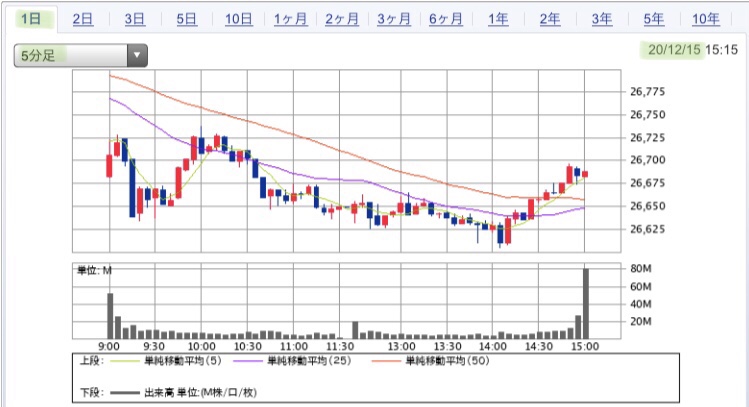Click the 出来高 volume legend entry
This screenshot has height=407, width=749.
(x=200, y=393)
